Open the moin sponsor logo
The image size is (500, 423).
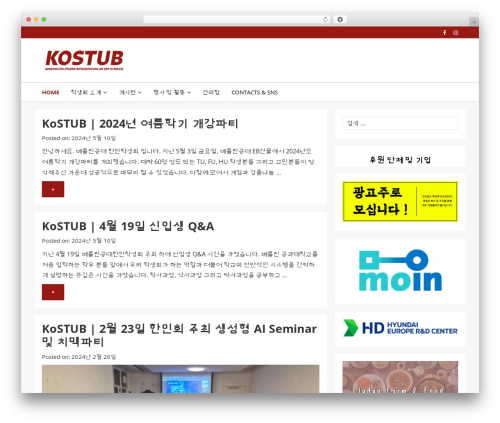[400, 271]
